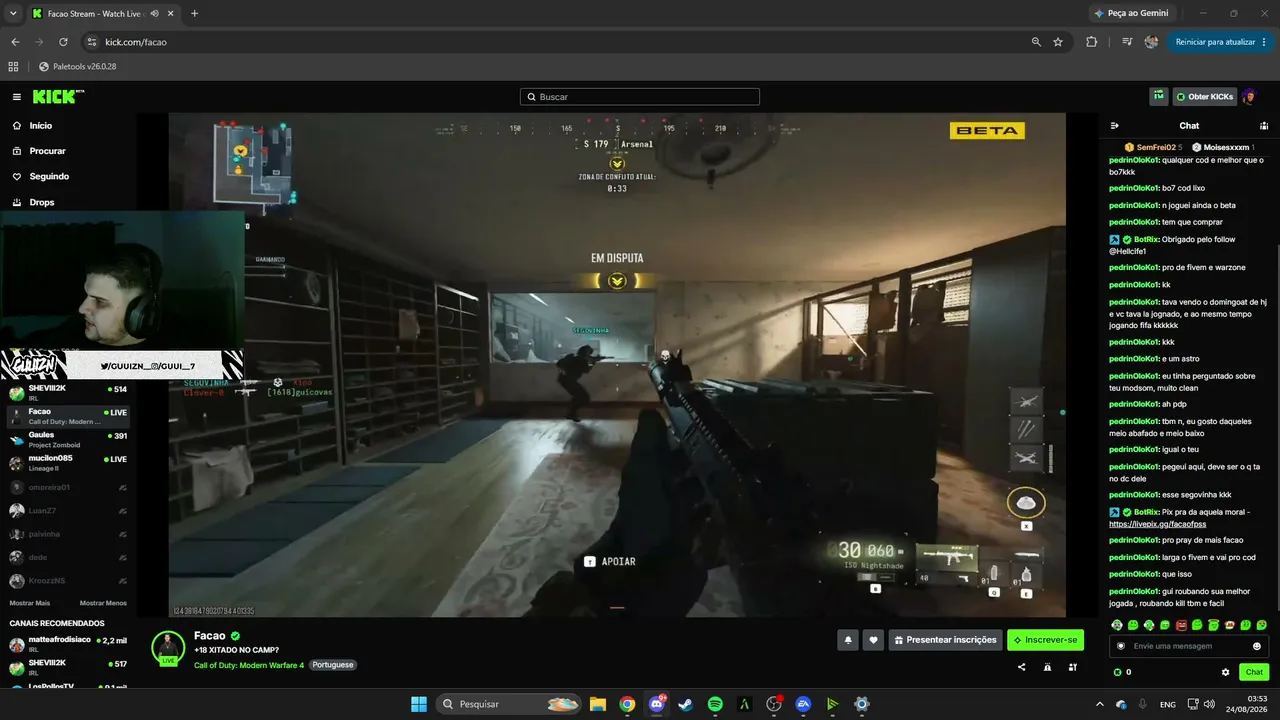Click the Kick Buscar search field

640,97
